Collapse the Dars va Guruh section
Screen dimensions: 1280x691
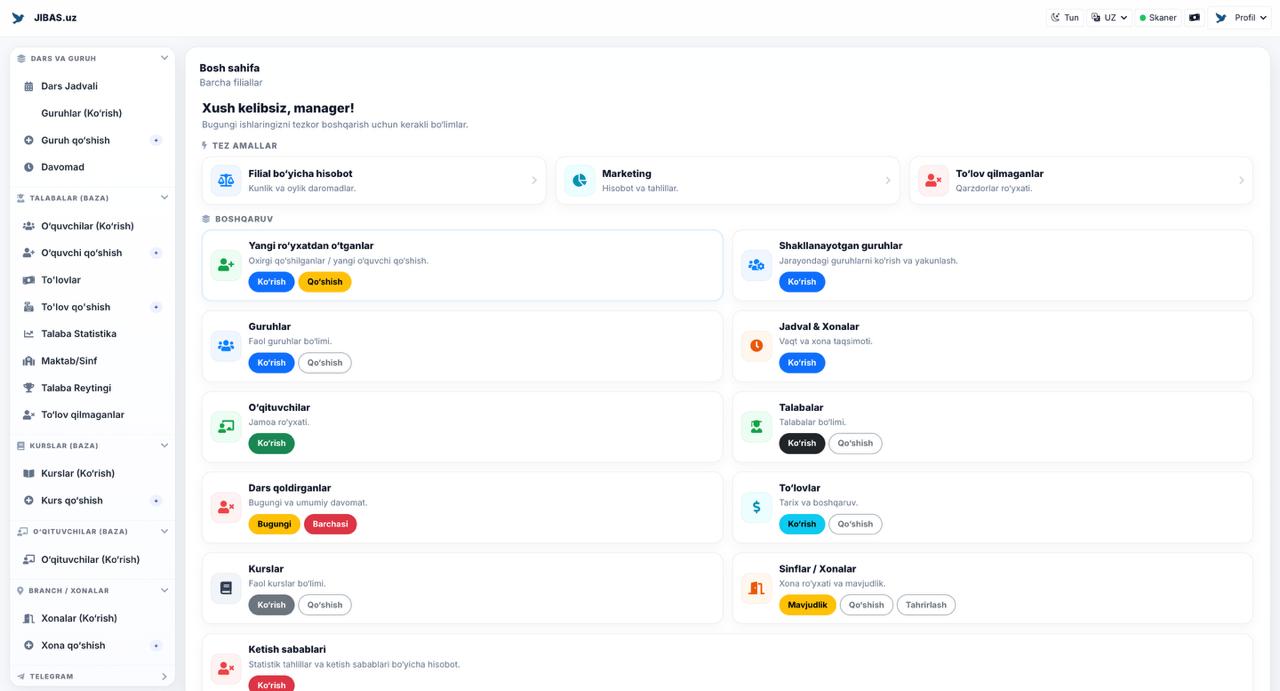pyautogui.click(x=164, y=58)
